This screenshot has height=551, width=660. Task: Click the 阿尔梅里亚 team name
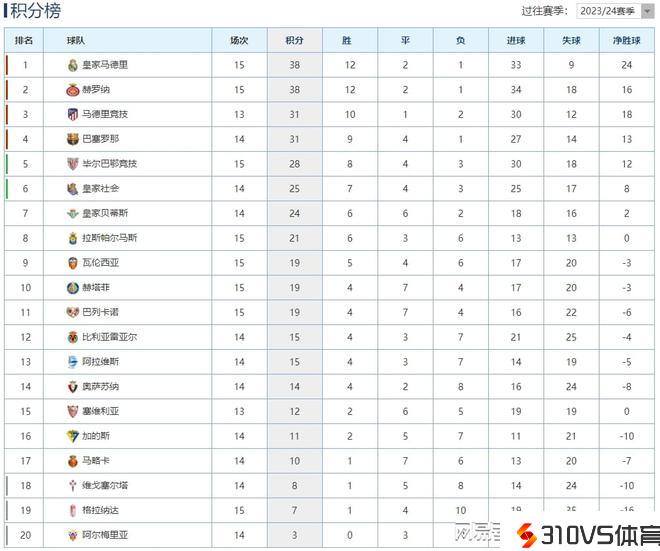point(105,535)
